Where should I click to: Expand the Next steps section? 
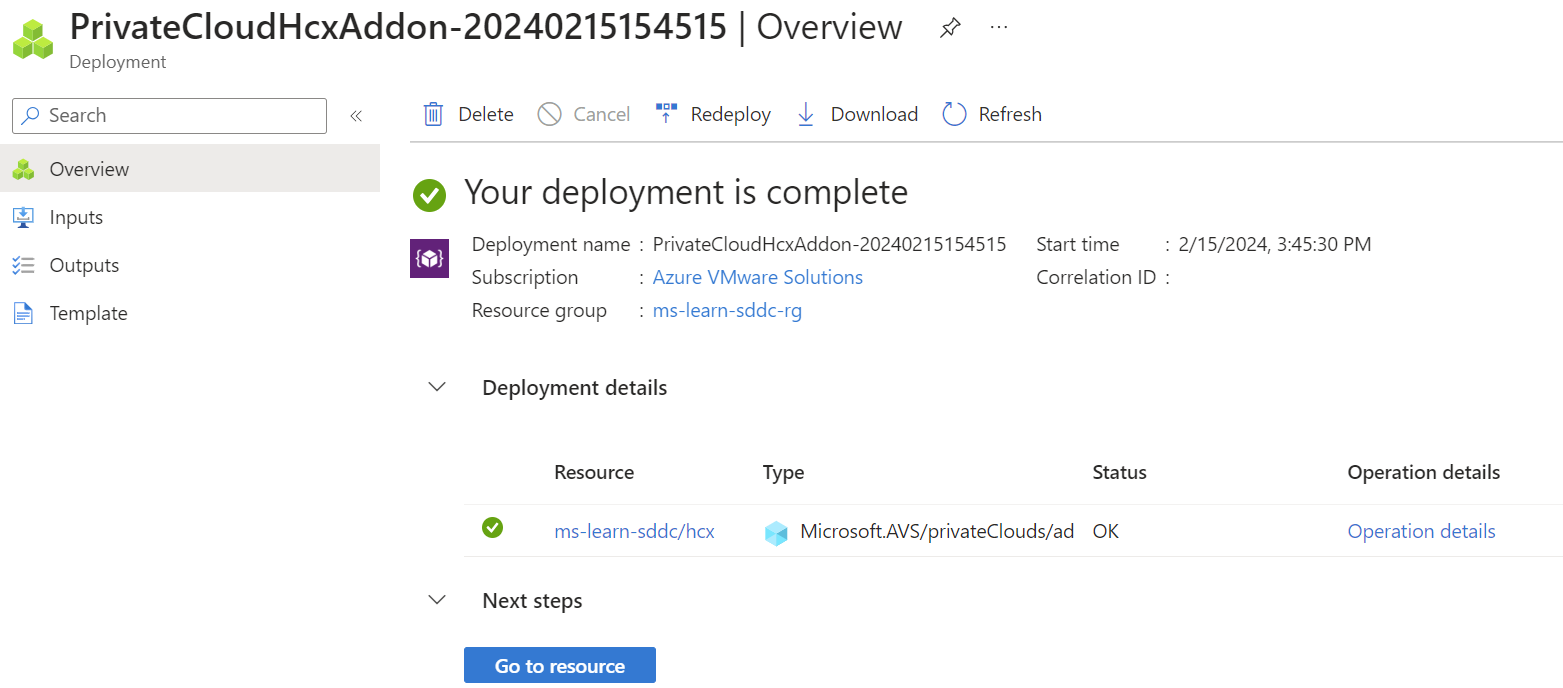pyautogui.click(x=437, y=599)
